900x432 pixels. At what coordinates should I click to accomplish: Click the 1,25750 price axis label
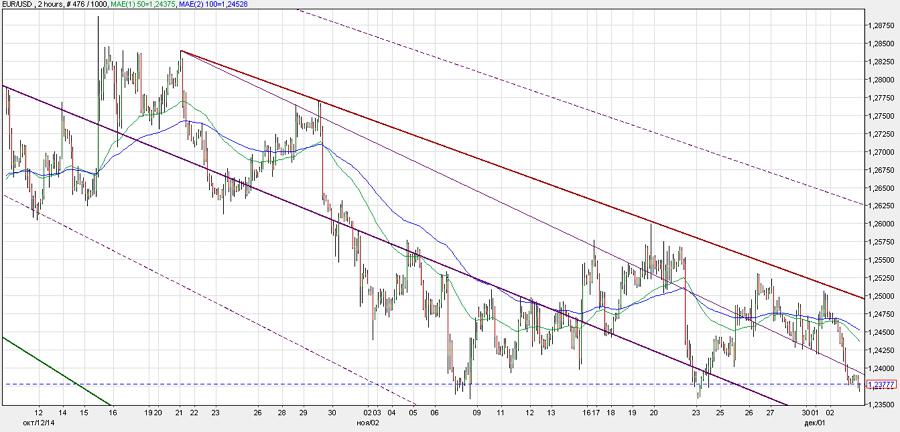pos(882,242)
